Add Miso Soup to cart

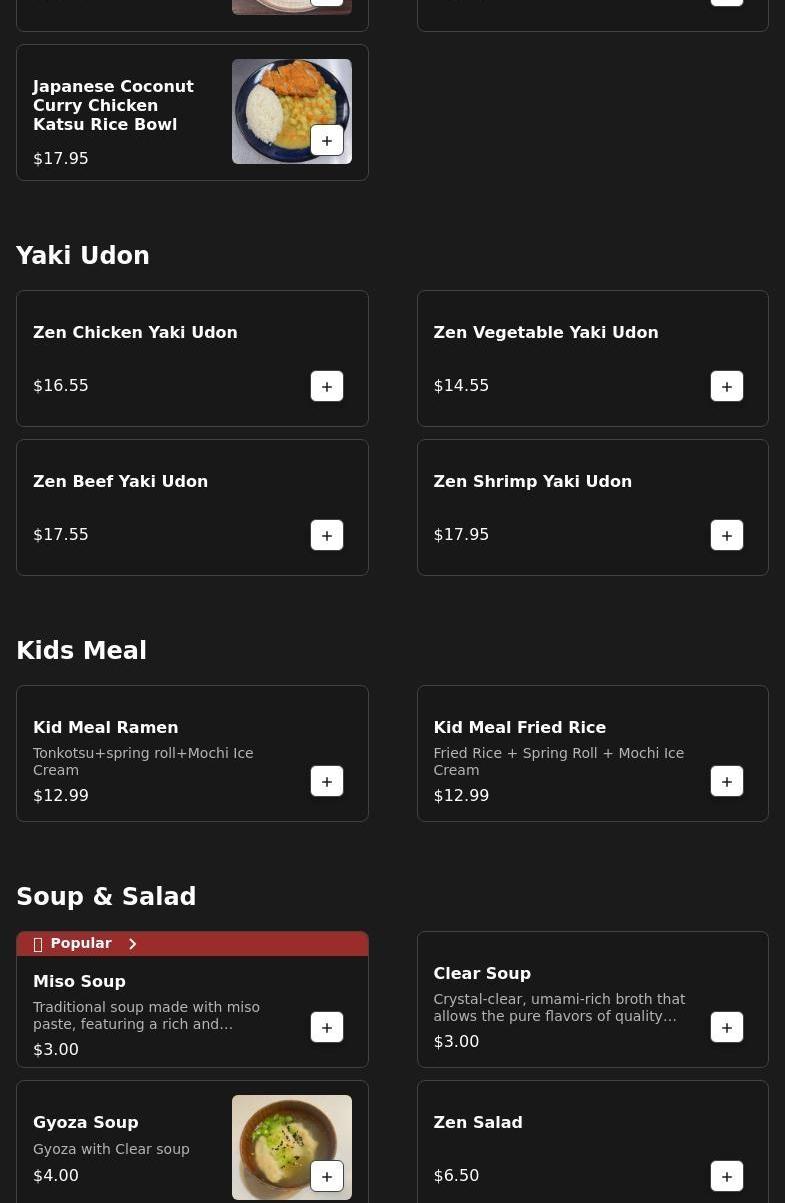[327, 1028]
